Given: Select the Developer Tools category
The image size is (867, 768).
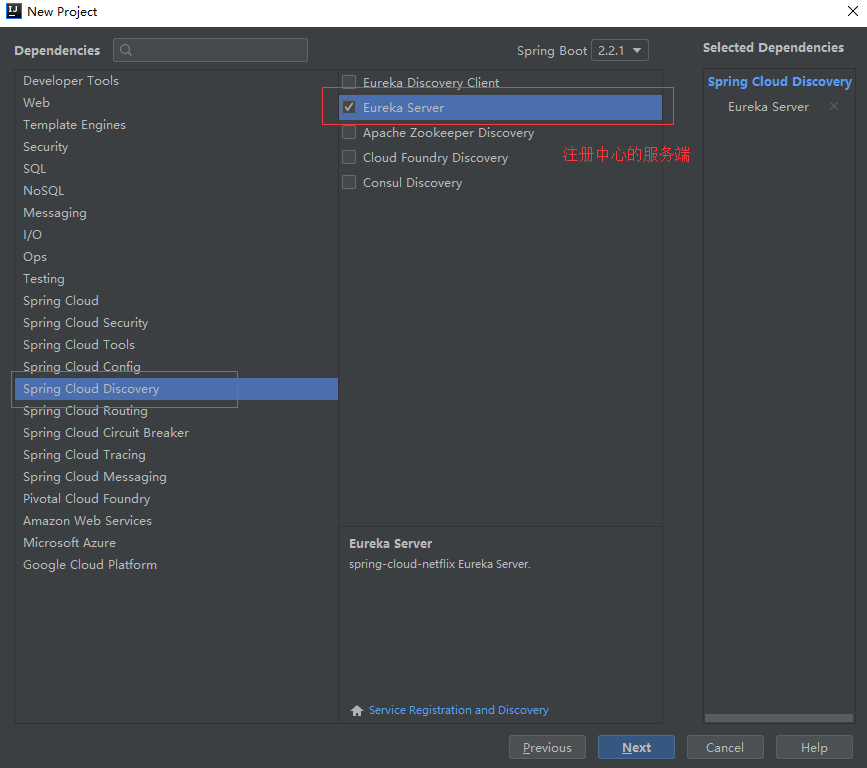Looking at the screenshot, I should click(x=176, y=81).
